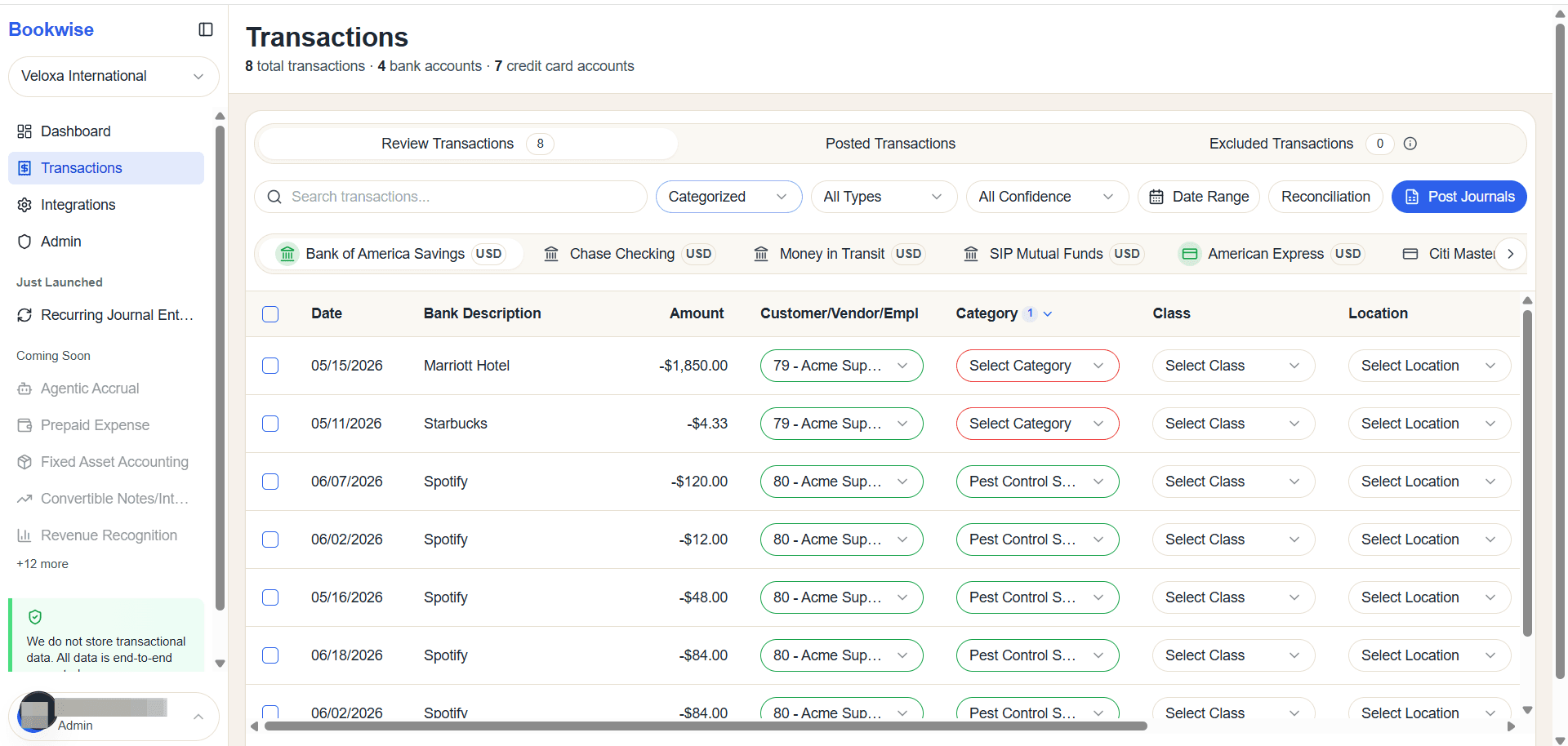Click the Dashboard grid icon
The width and height of the screenshot is (1568, 746).
click(x=24, y=131)
